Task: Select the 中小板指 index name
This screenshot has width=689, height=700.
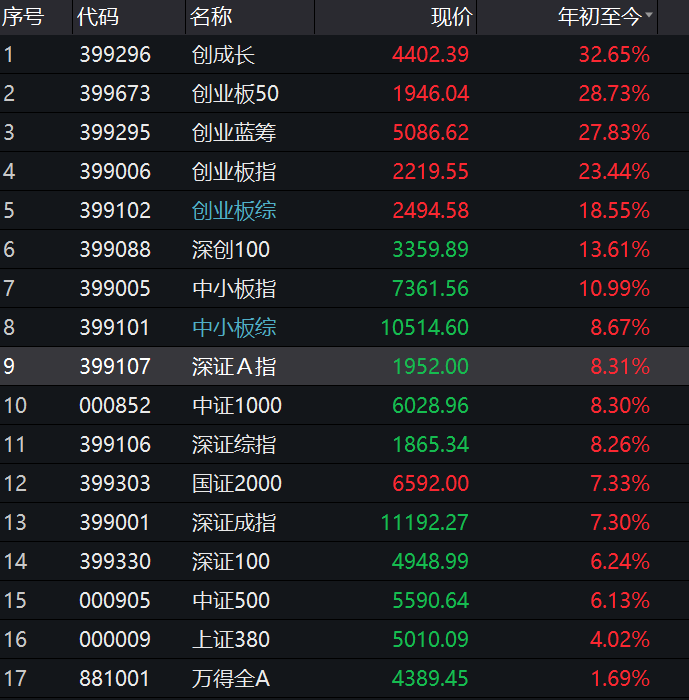Action: pyautogui.click(x=234, y=288)
